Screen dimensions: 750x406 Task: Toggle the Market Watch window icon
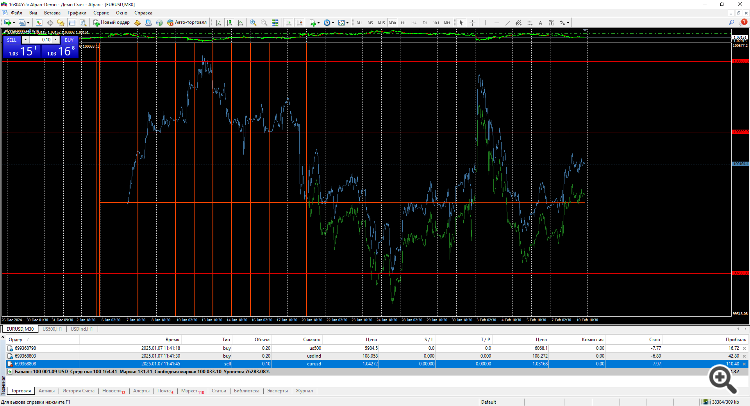click(39, 22)
